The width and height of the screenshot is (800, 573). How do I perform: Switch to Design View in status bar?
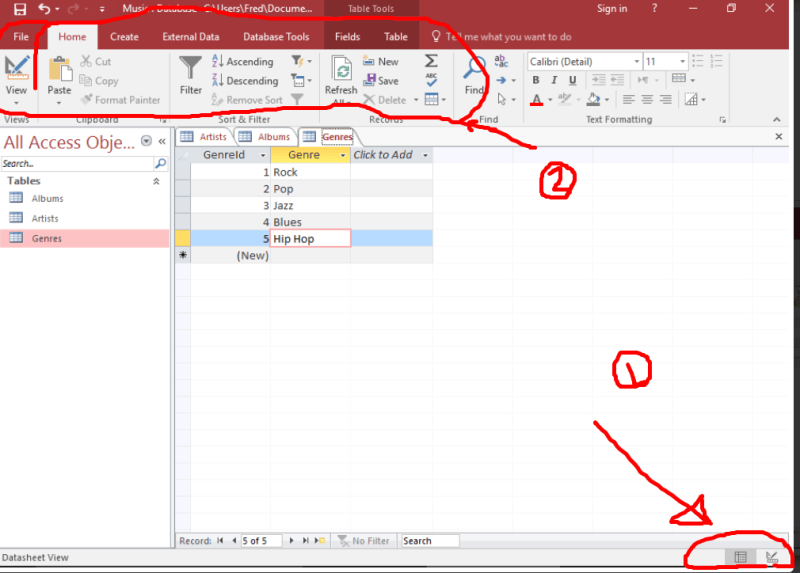point(771,557)
